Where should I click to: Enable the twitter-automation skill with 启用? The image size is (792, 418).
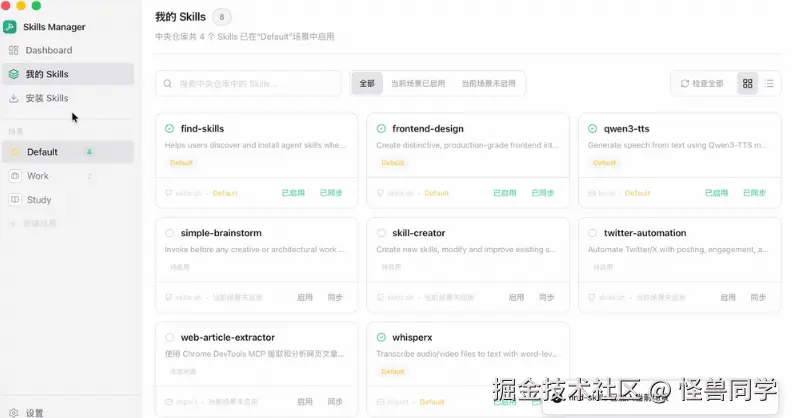(728, 297)
